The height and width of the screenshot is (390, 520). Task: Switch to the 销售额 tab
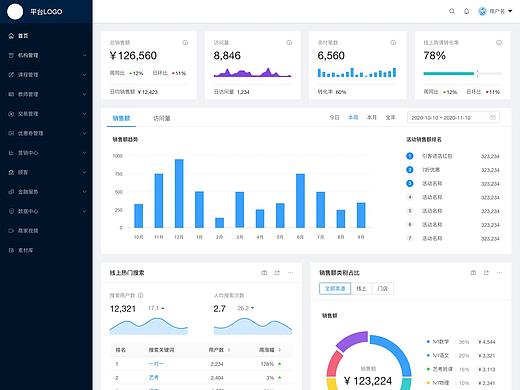click(x=121, y=118)
